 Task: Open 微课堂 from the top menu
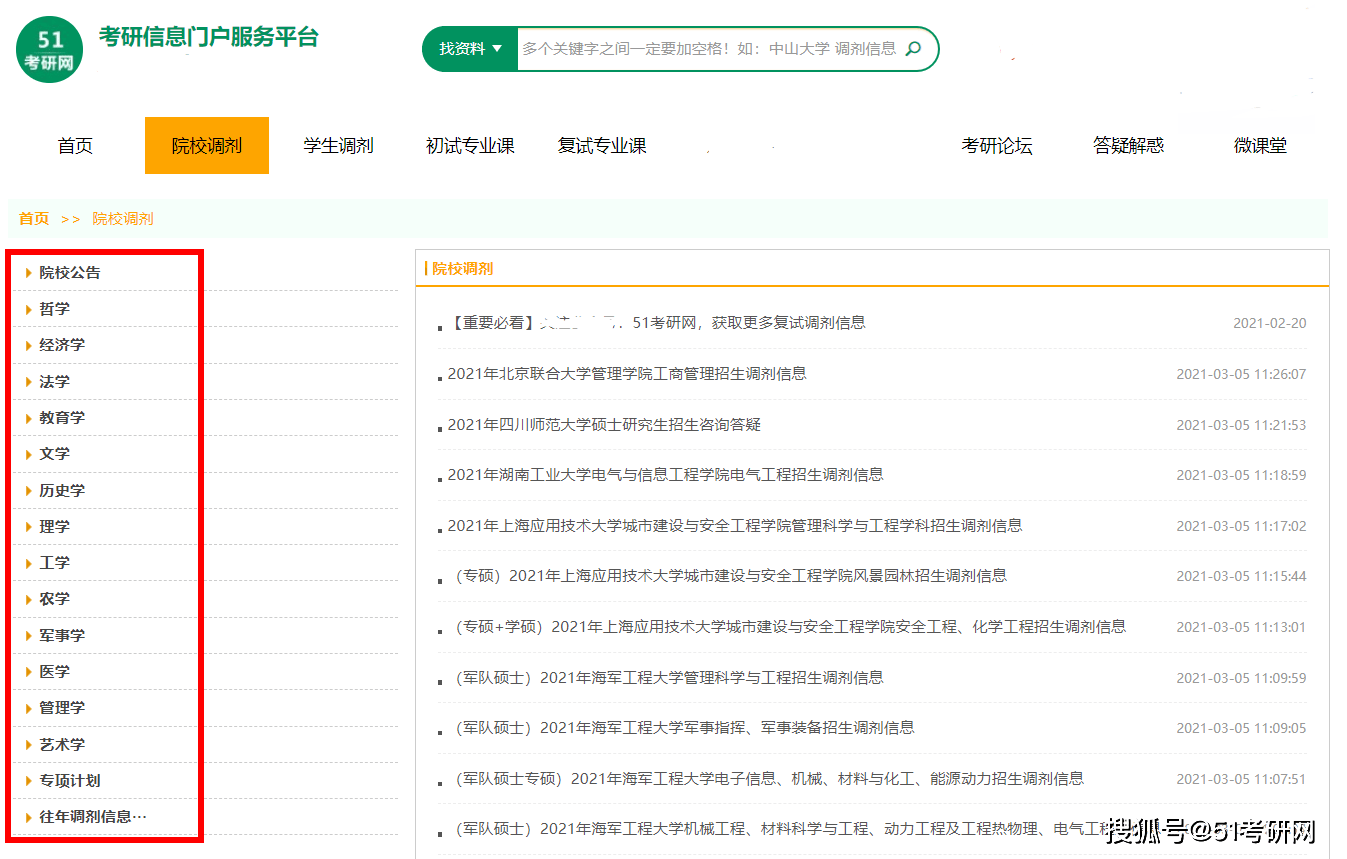coord(1261,145)
